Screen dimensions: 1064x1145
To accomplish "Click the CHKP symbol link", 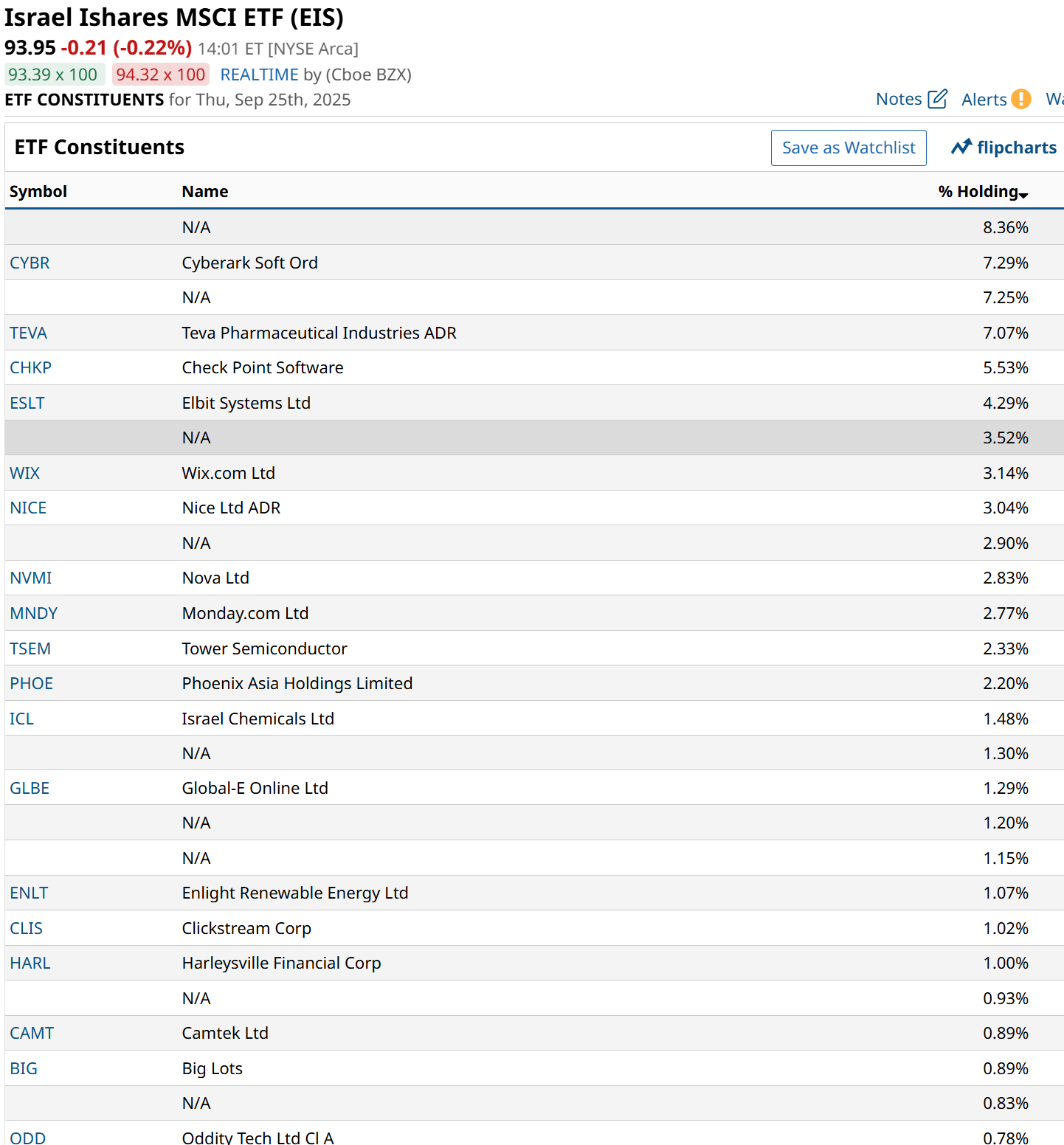I will pos(30,367).
